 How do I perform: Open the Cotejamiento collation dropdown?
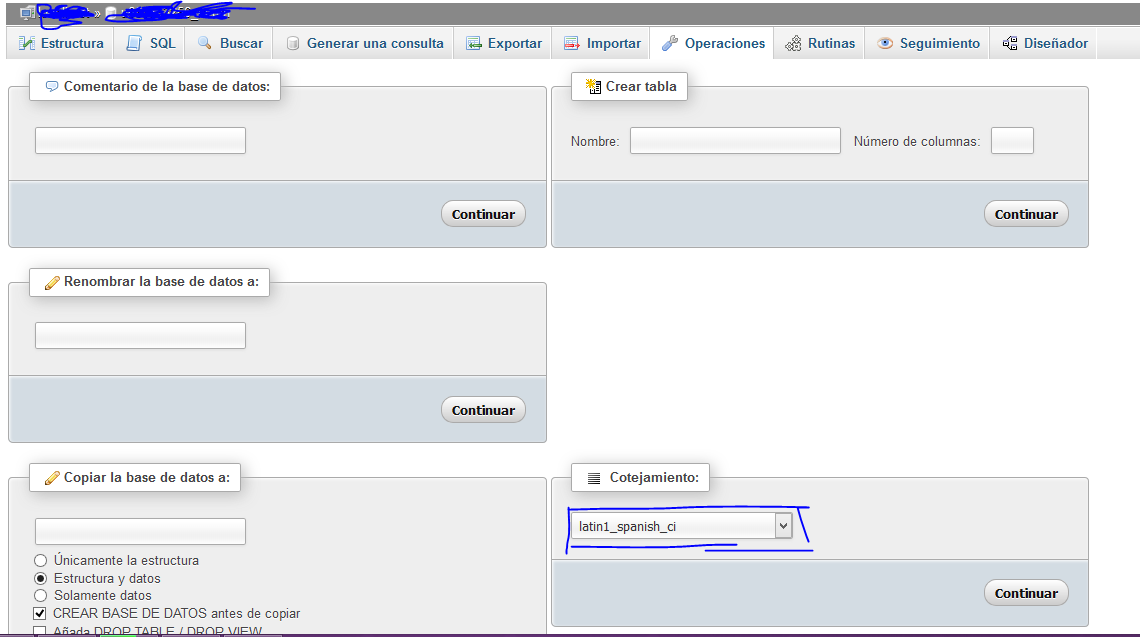coord(682,526)
